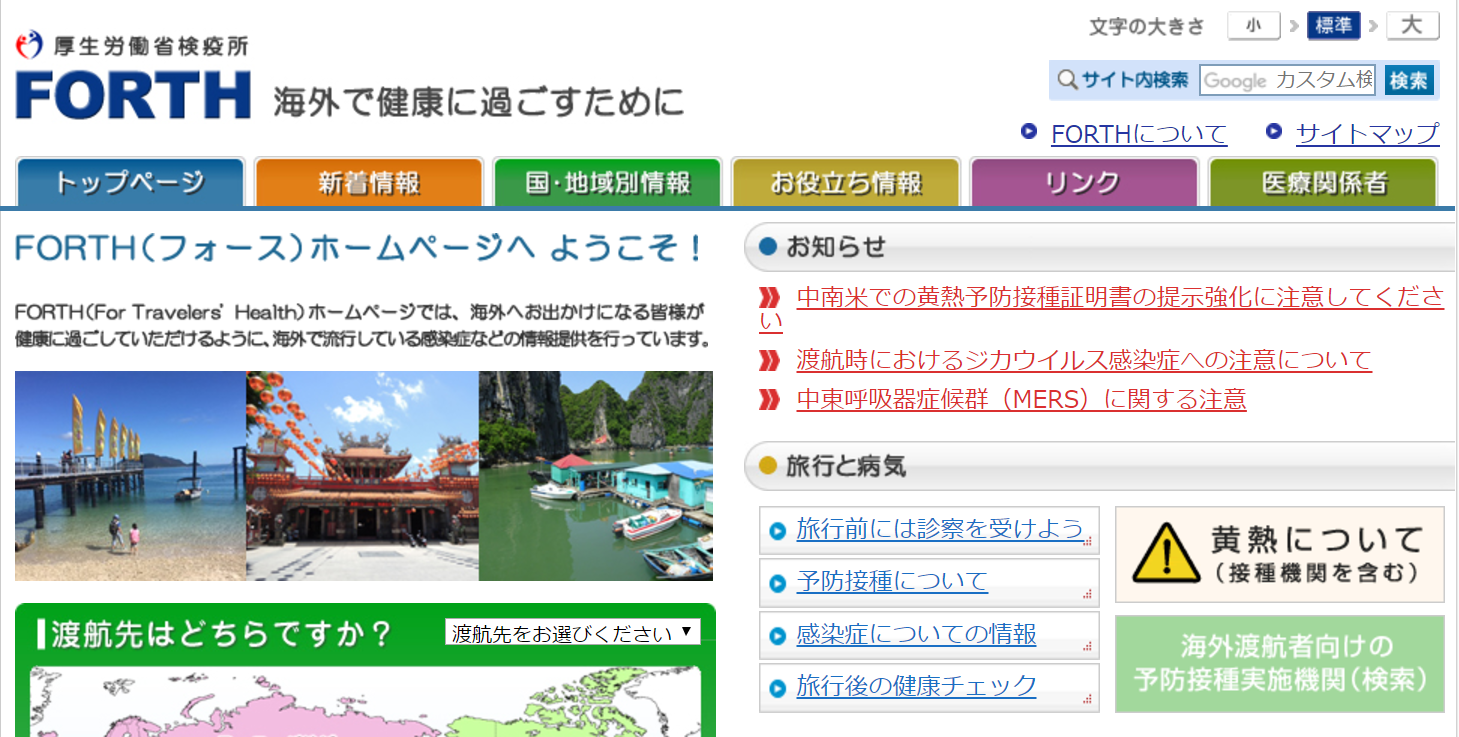Open the 新着情報 tab

point(369,183)
